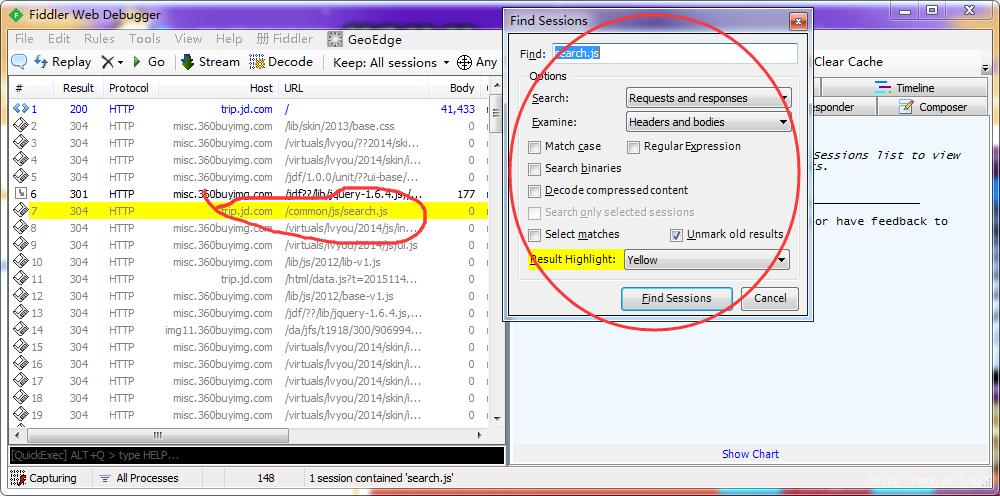Enable the Search binaries checkbox
Image resolution: width=1000 pixels, height=496 pixels.
pyautogui.click(x=534, y=169)
